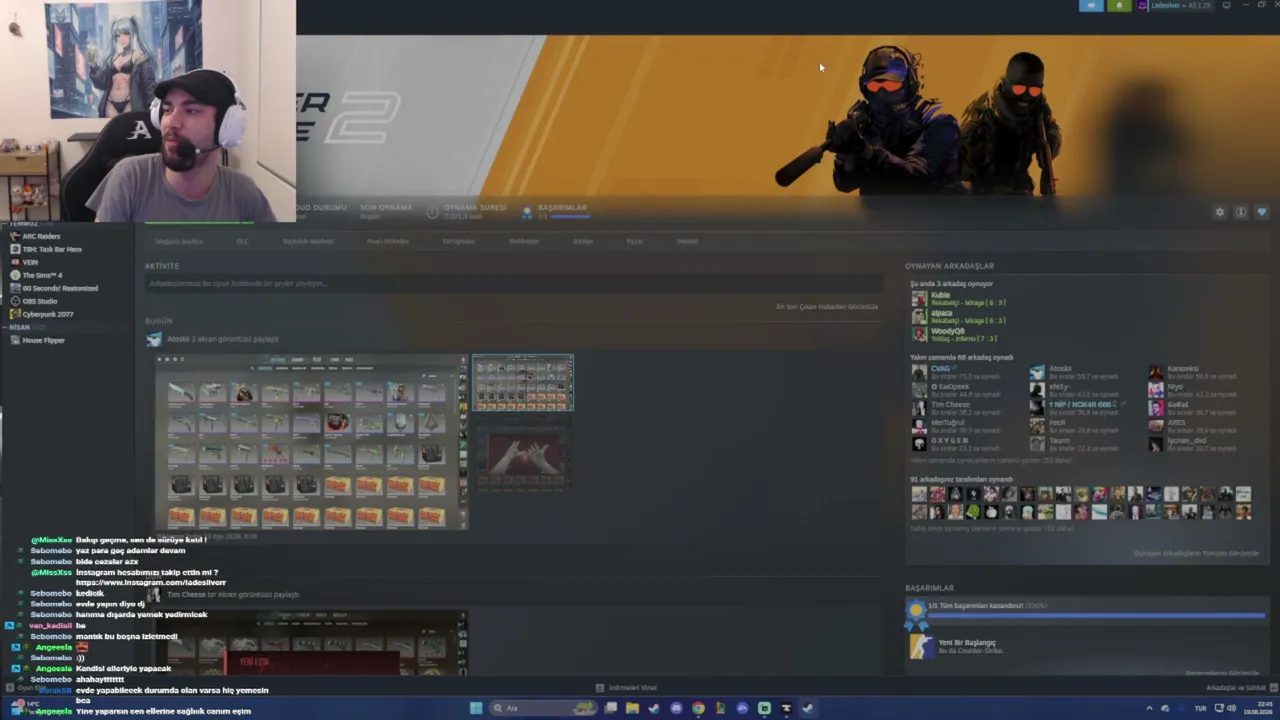Click the OYNAMA SÜRESİ clock icon
The image size is (1280, 720).
(x=432, y=211)
